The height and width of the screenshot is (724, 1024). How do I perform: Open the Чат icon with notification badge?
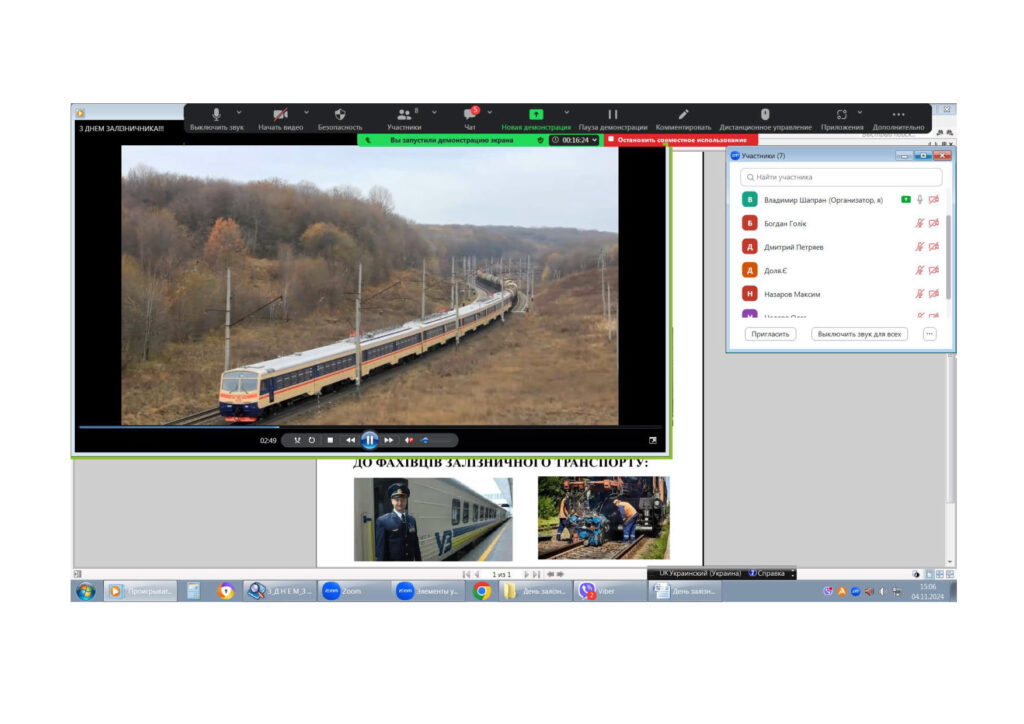point(470,114)
